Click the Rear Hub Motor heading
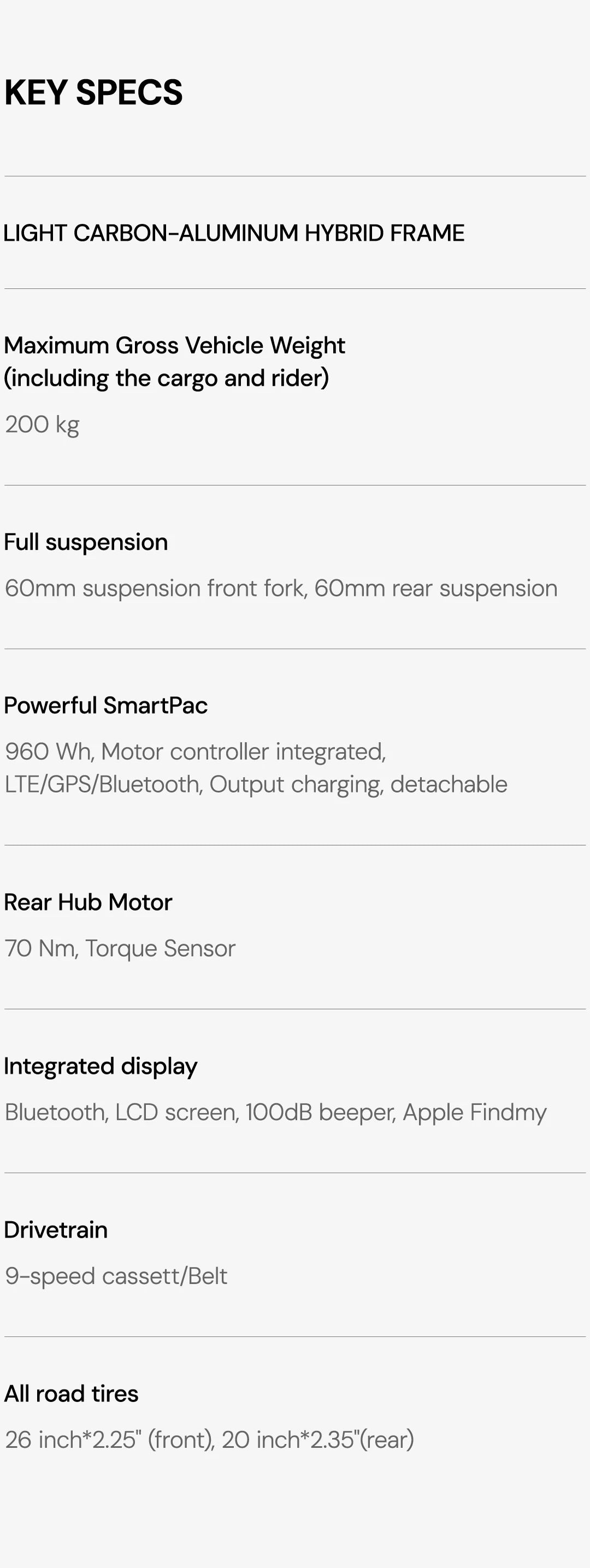Viewport: 590px width, 1568px height. [87, 902]
